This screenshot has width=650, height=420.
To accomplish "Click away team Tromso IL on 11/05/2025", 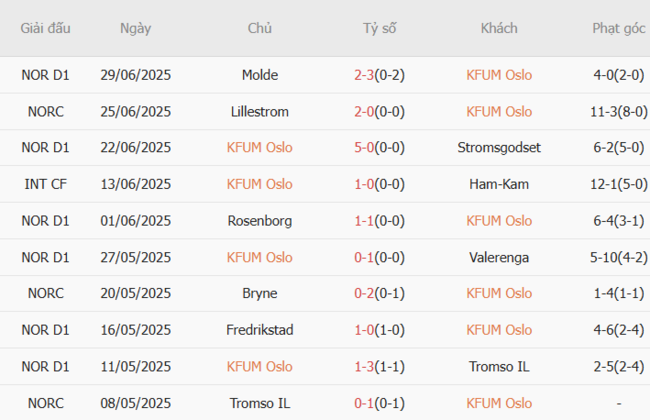I will (x=499, y=367).
